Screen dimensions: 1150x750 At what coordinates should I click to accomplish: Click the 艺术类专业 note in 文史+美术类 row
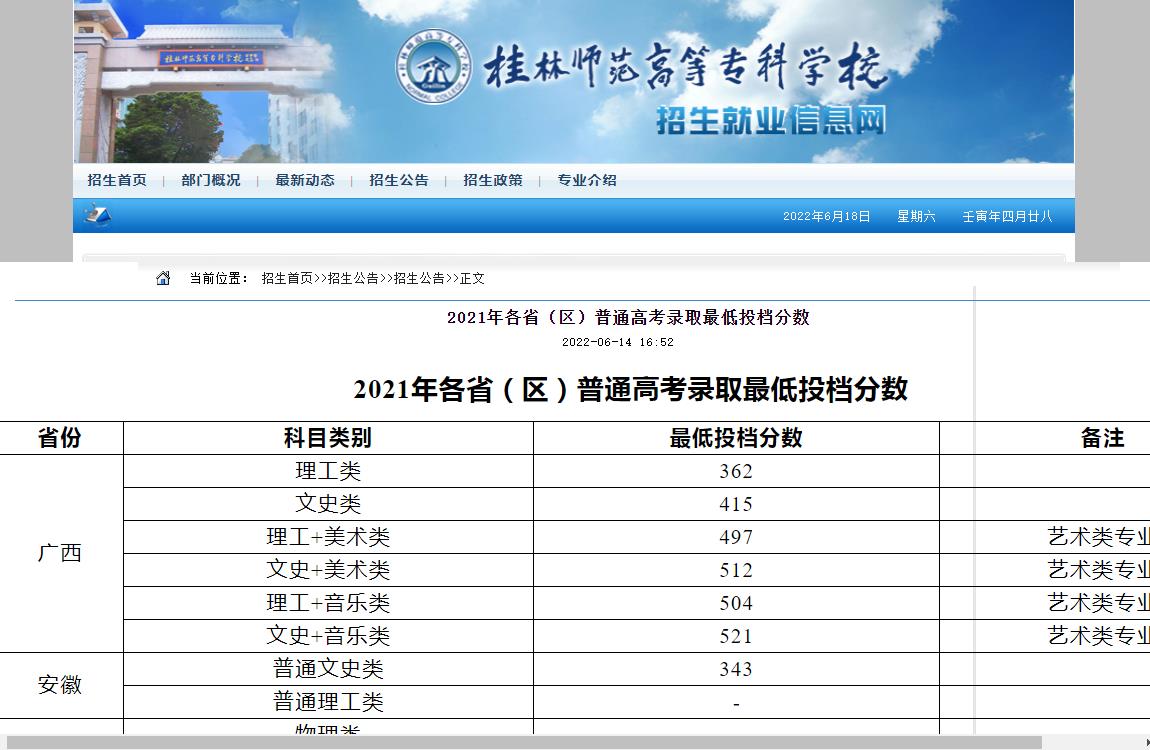[1099, 570]
